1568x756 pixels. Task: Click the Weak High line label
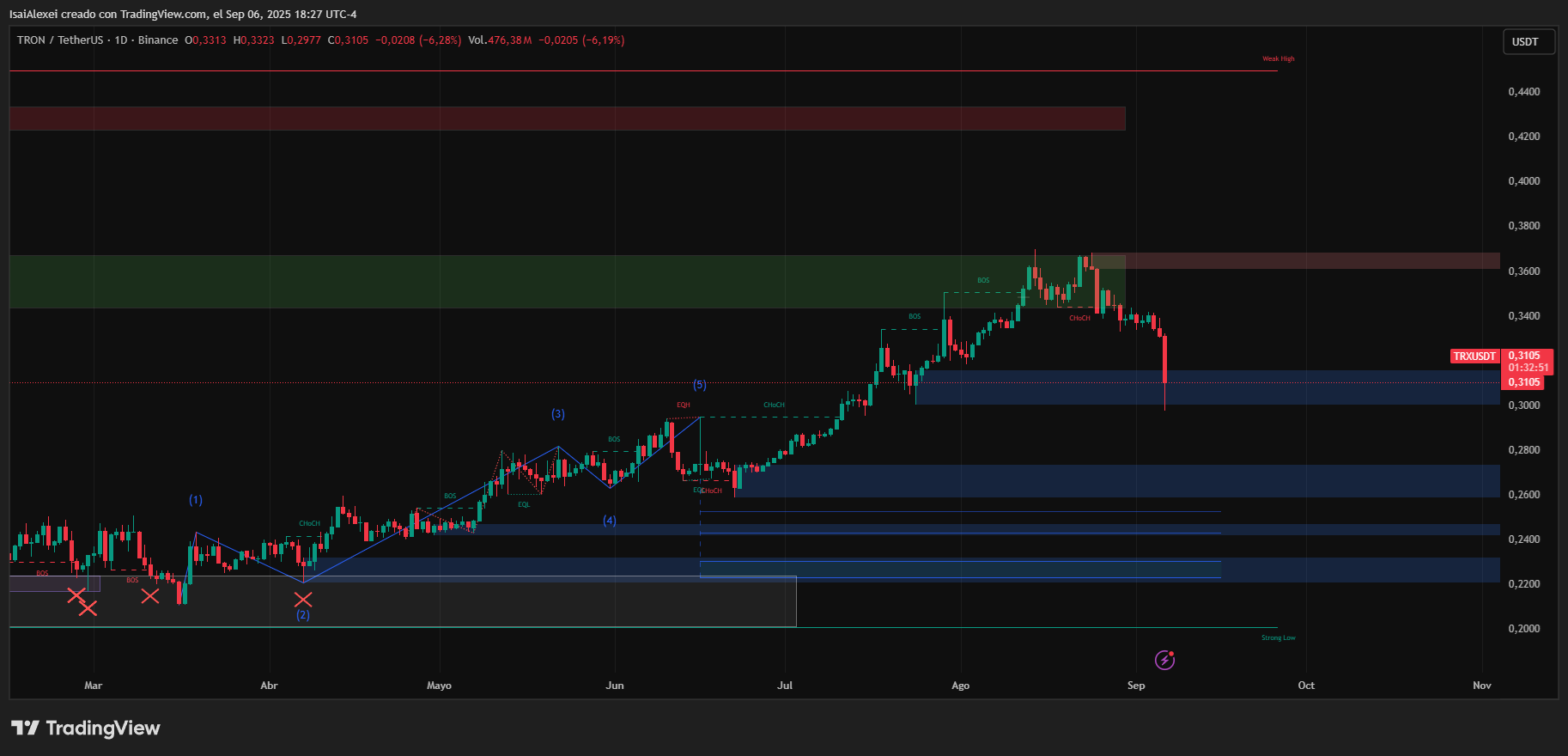coord(1279,59)
